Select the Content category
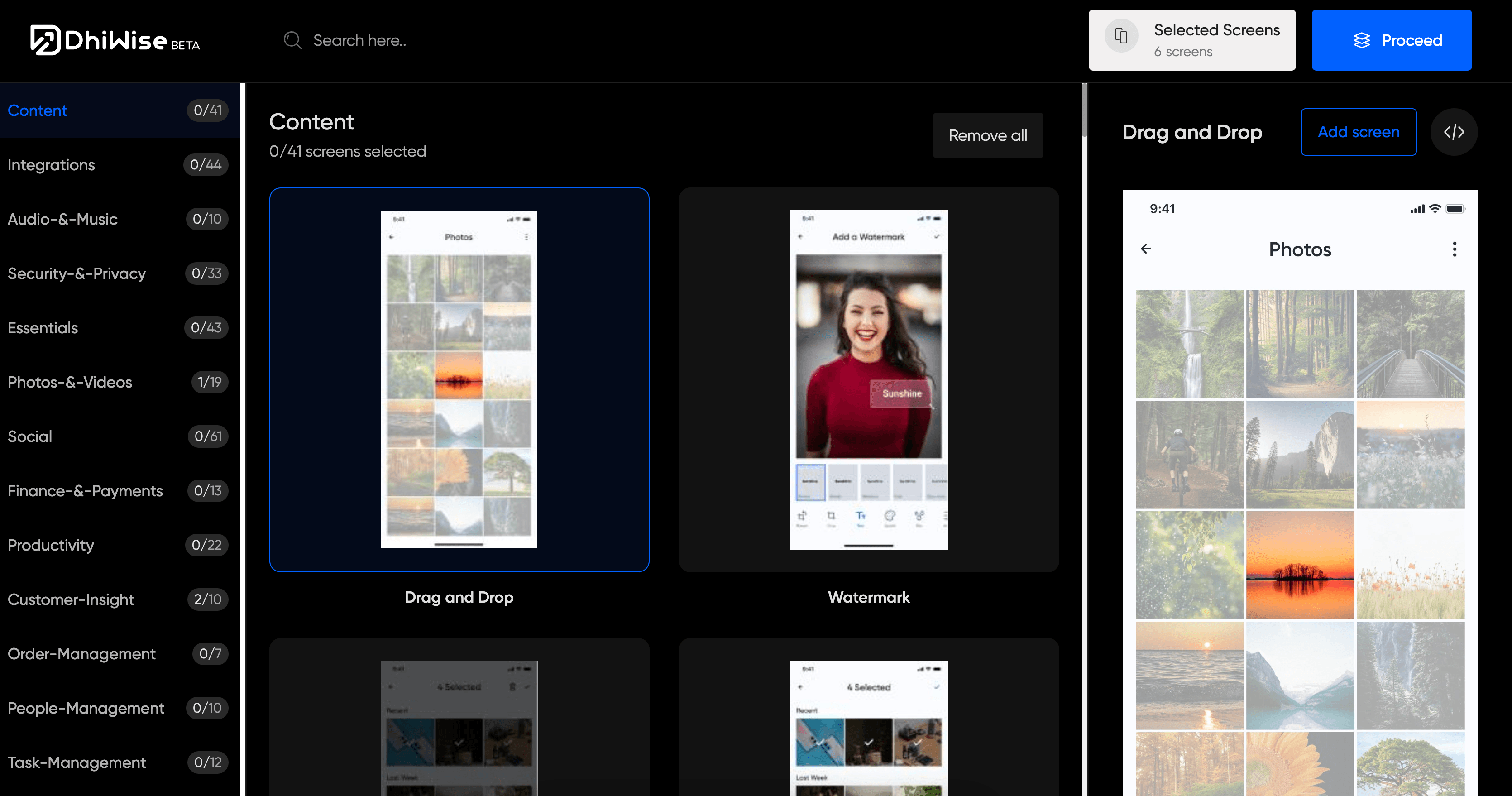Image resolution: width=1512 pixels, height=796 pixels. pyautogui.click(x=120, y=110)
